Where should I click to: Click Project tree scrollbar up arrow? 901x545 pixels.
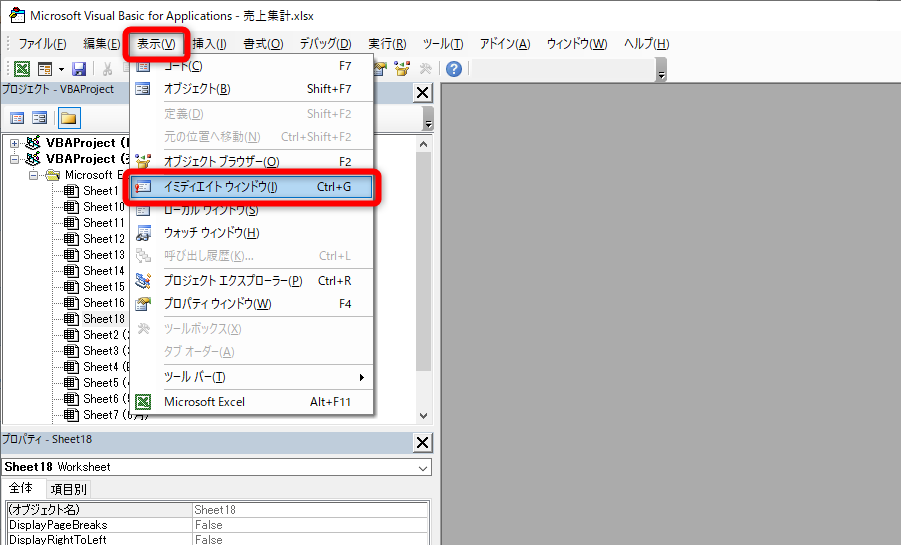pos(423,144)
